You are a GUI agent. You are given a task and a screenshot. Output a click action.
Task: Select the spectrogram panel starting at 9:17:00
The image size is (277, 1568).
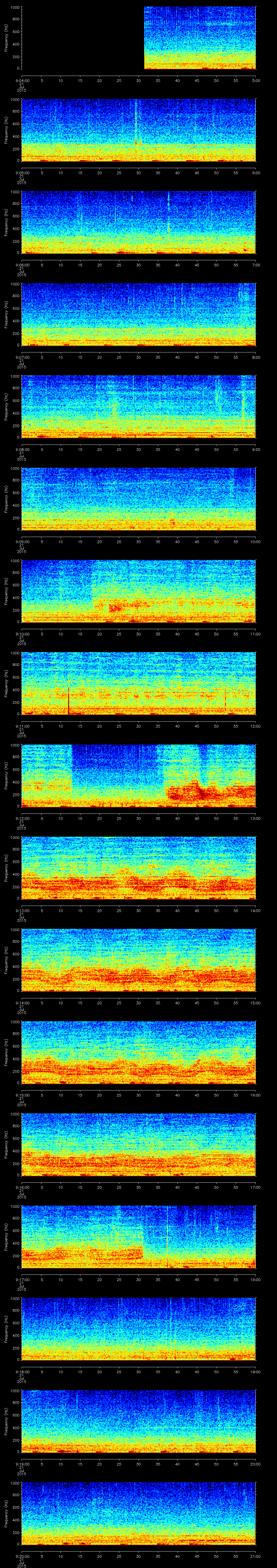point(139,1237)
